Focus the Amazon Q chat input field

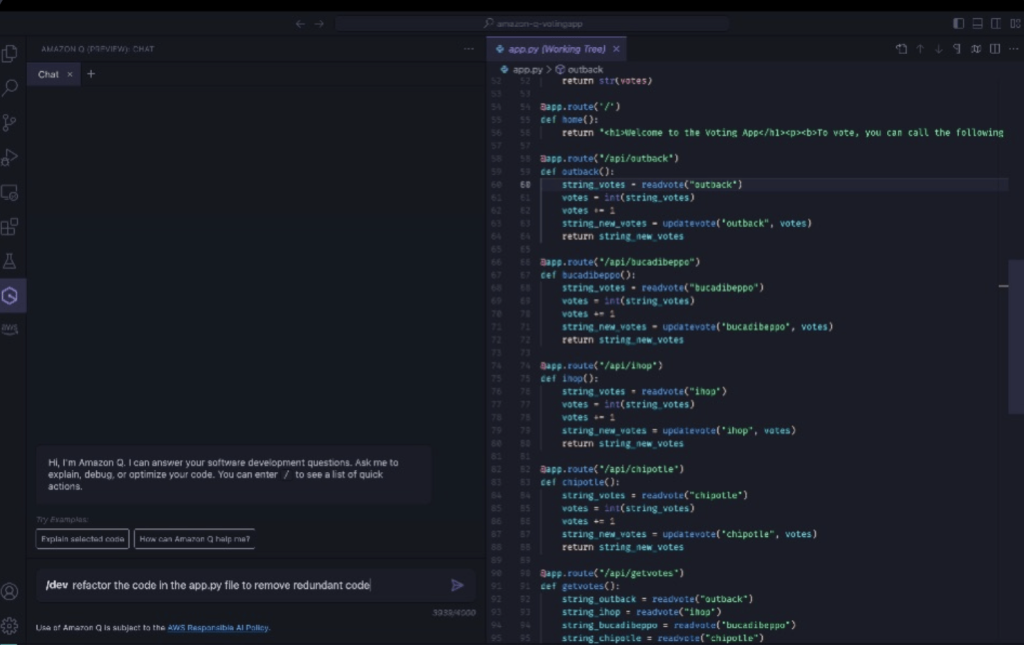[245, 585]
